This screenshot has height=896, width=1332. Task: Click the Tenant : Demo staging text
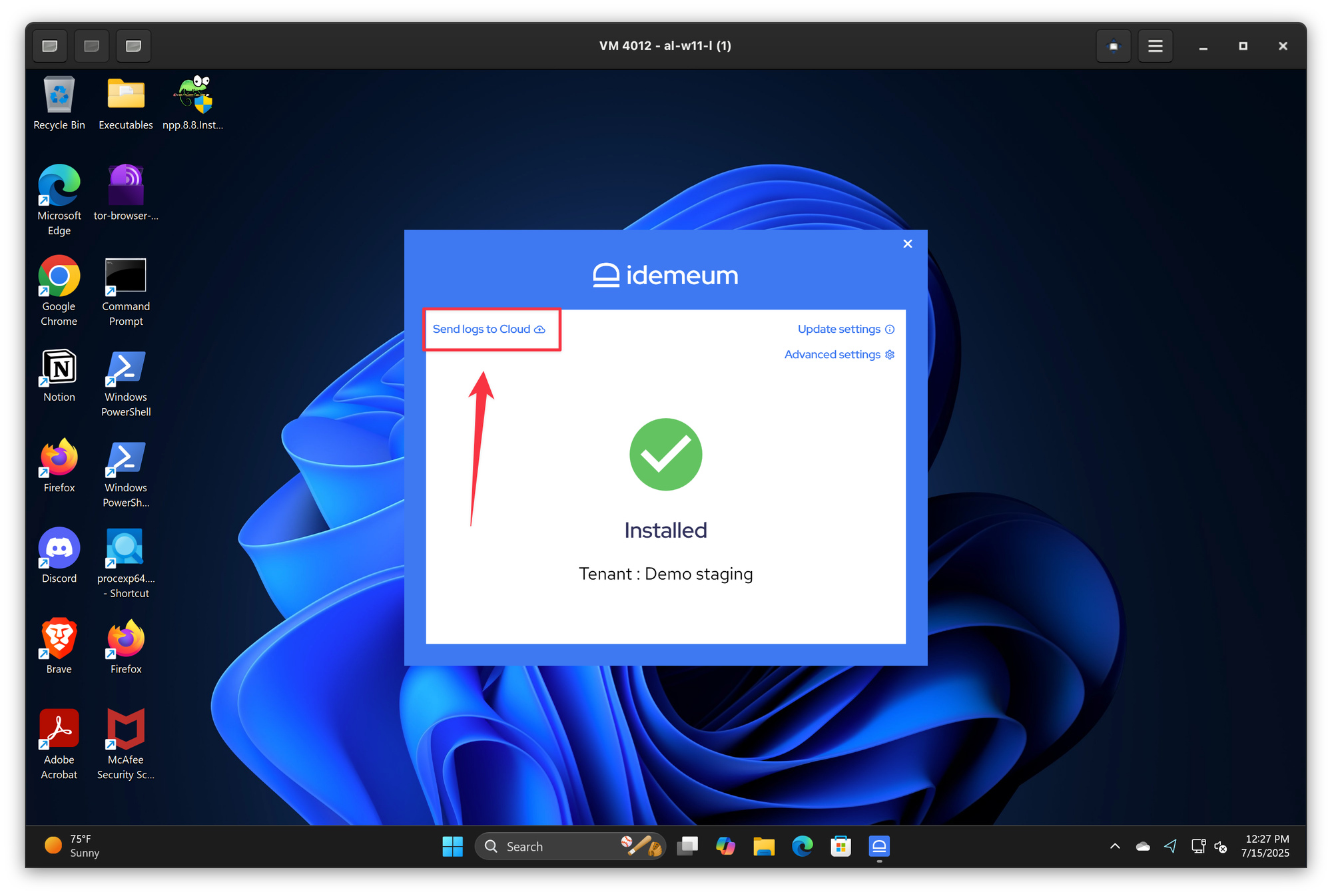[x=665, y=573]
